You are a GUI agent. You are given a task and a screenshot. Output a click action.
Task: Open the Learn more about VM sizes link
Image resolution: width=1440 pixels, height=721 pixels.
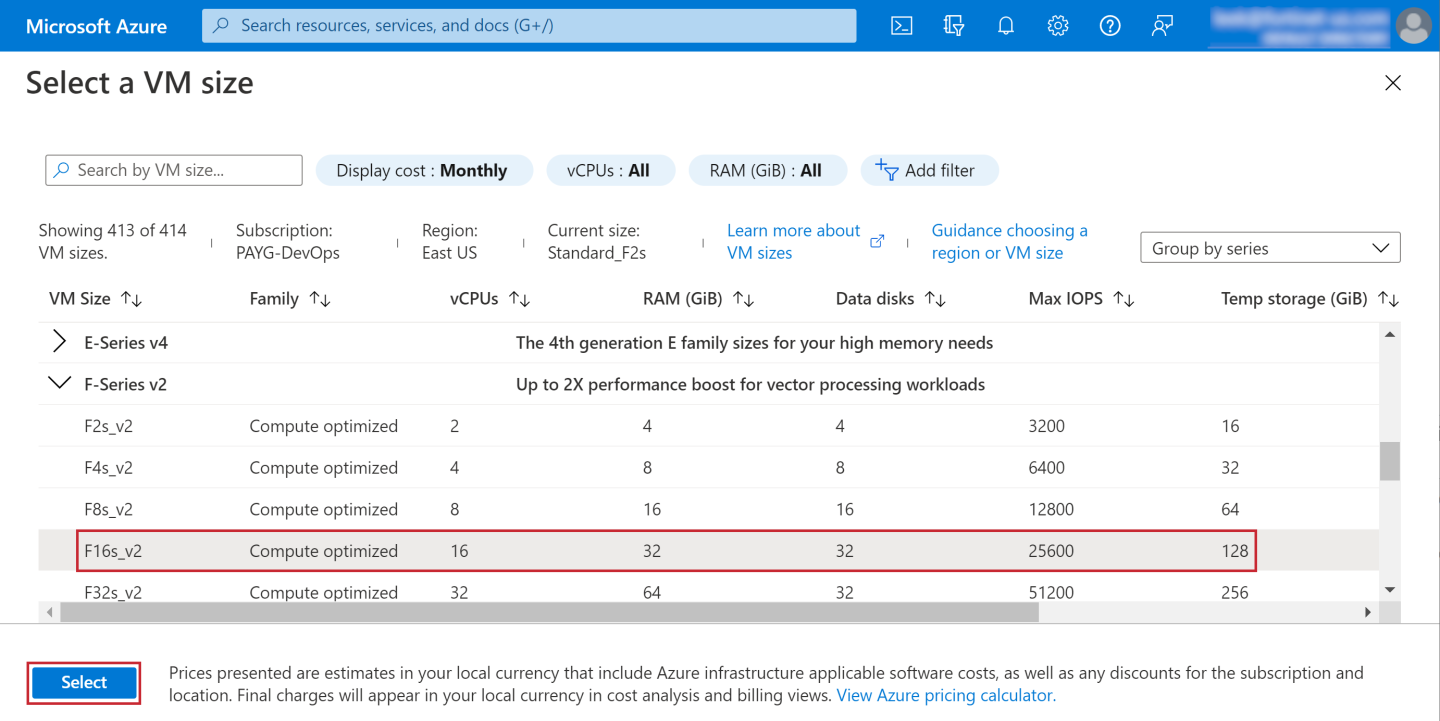coord(793,242)
